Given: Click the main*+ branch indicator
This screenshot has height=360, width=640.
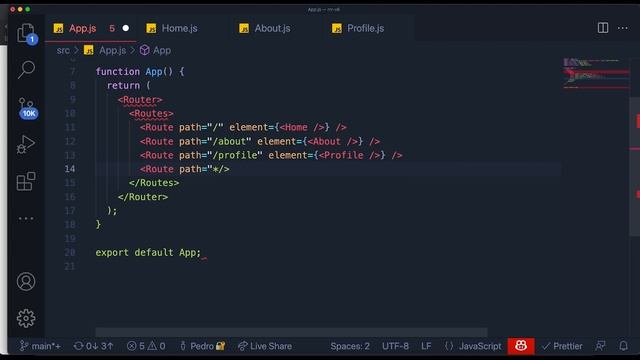Looking at the screenshot, I should pyautogui.click(x=40, y=346).
